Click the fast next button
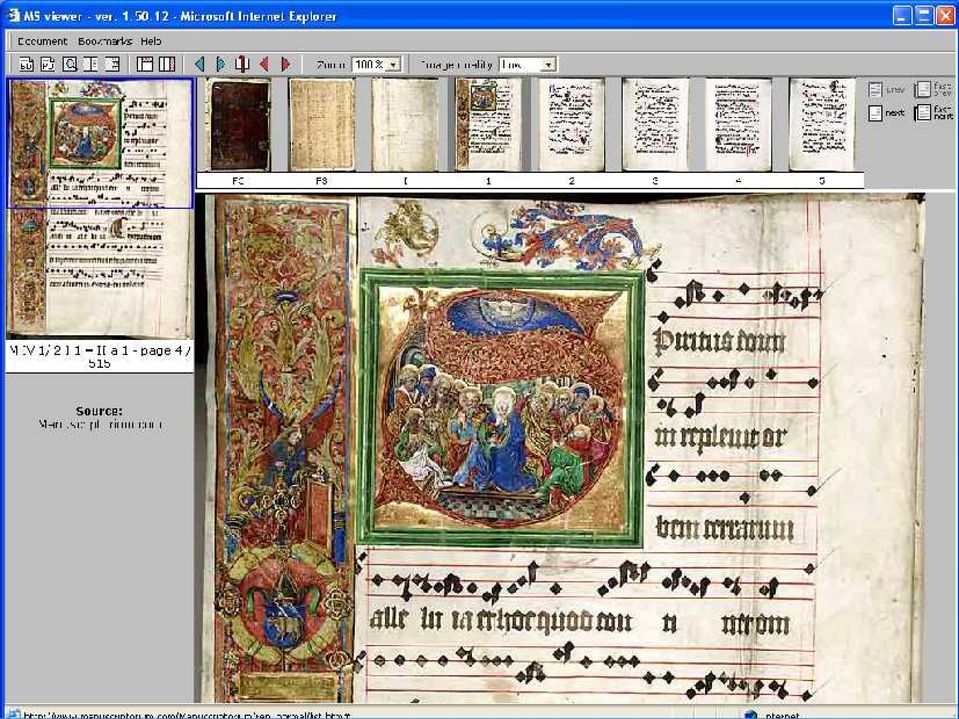This screenshot has height=719, width=959. pos(934,113)
